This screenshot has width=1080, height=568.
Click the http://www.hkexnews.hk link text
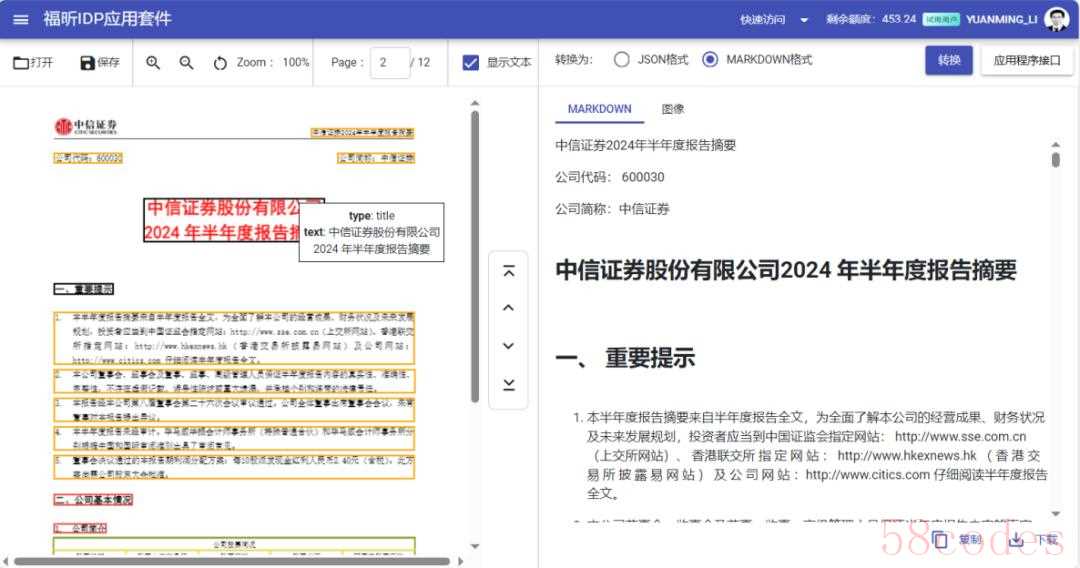coord(906,456)
